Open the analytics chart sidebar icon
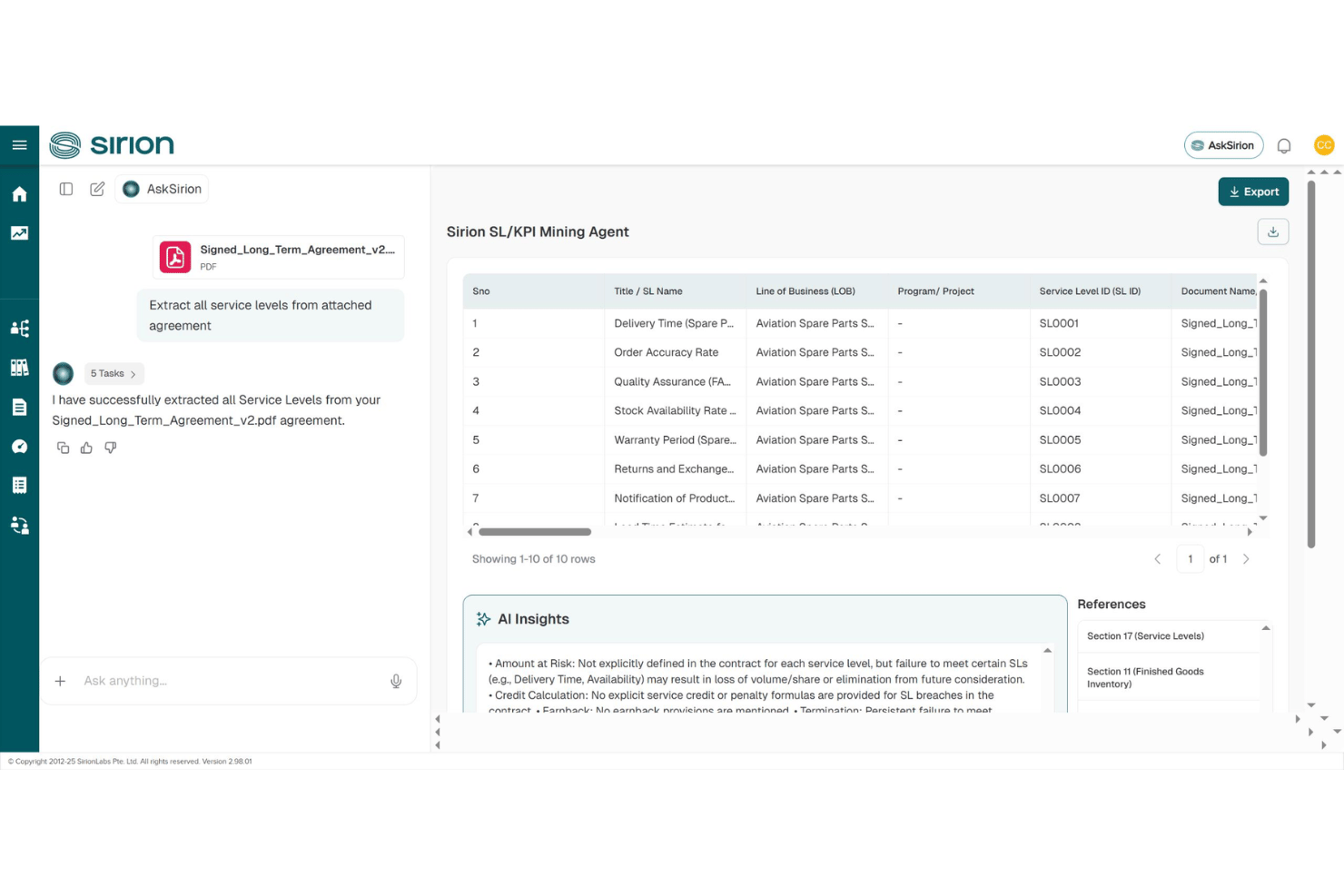The image size is (1344, 896). pyautogui.click(x=19, y=233)
